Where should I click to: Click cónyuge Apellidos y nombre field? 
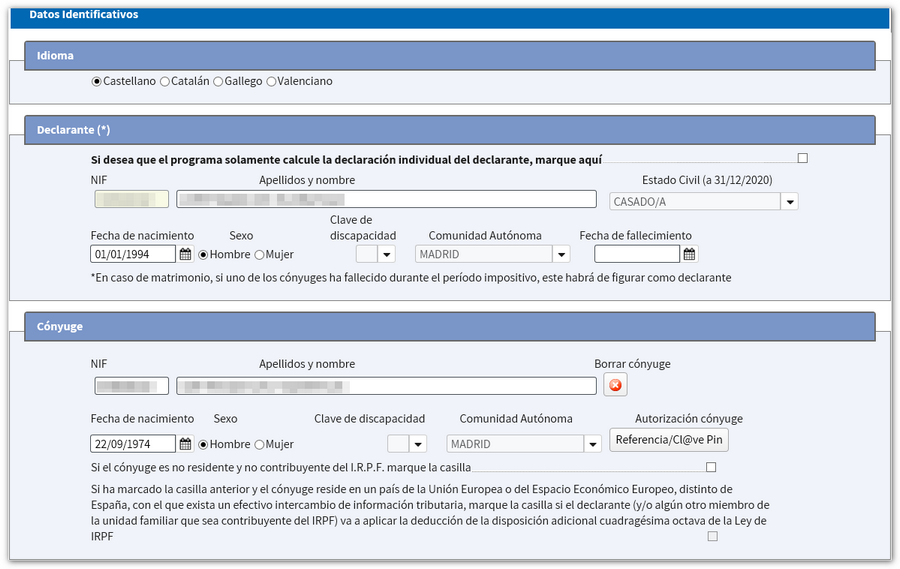click(x=386, y=386)
